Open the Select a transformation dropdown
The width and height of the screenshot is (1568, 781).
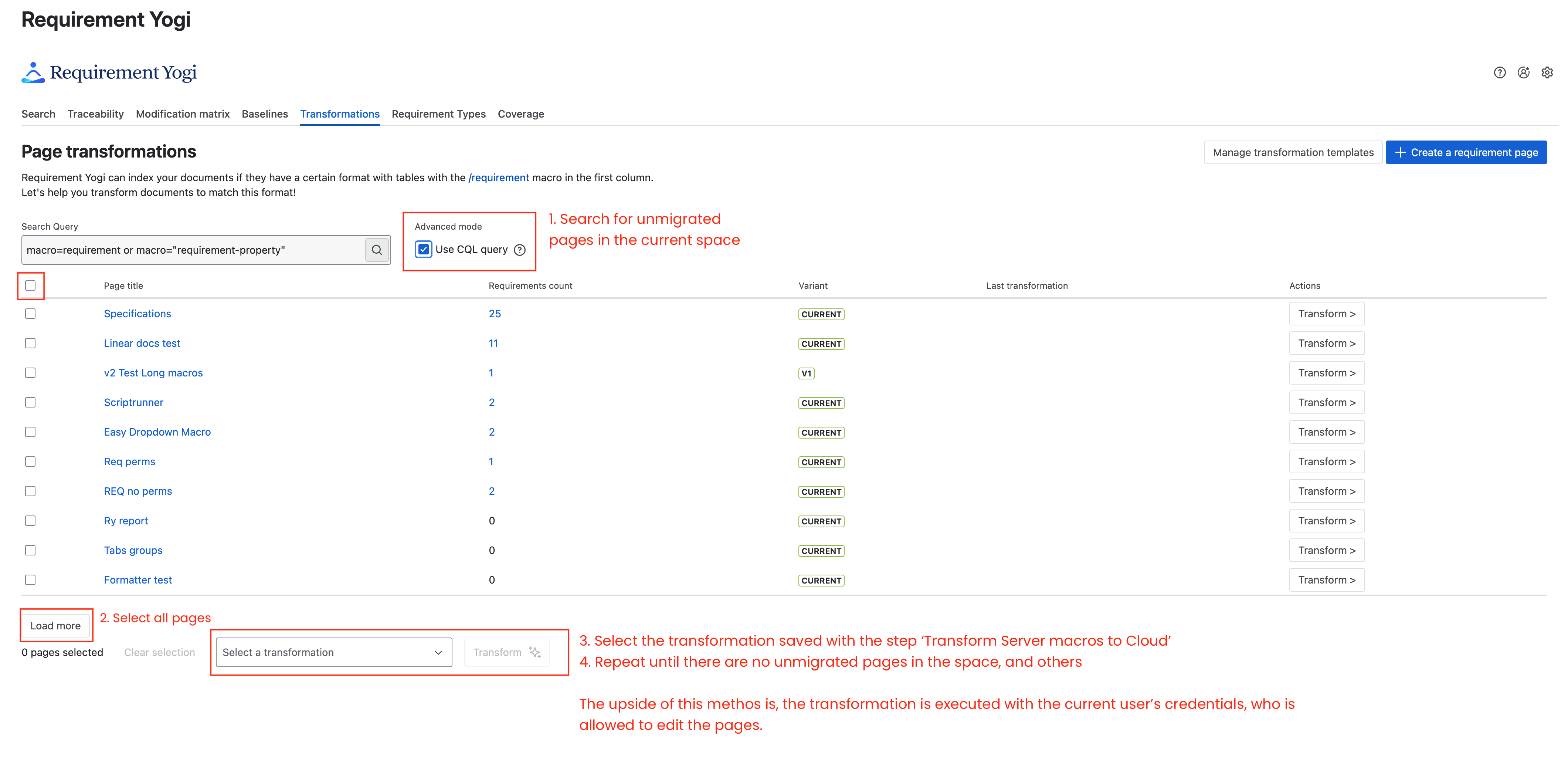(333, 652)
